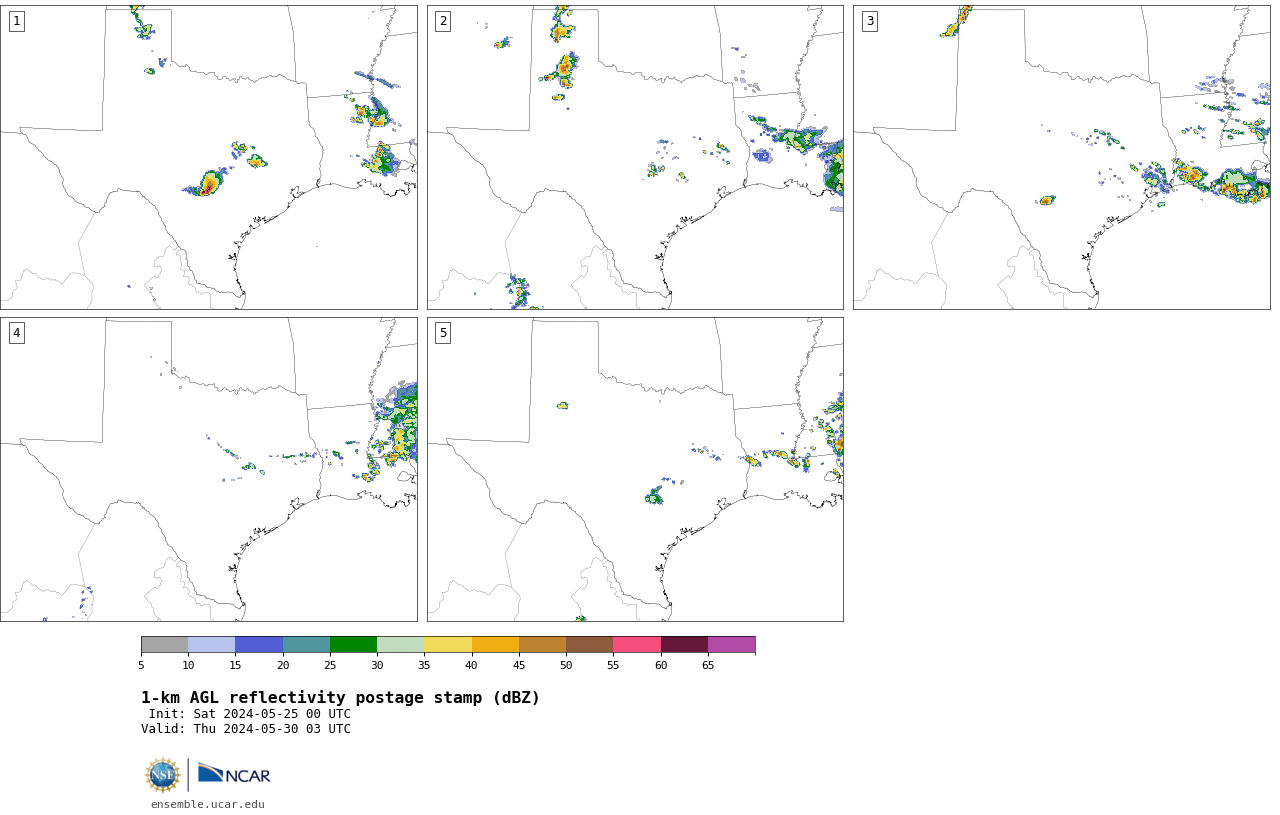Click the light lavender 10-15 dBZ swatch
Image resolution: width=1280 pixels, height=815 pixels.
pyautogui.click(x=212, y=644)
